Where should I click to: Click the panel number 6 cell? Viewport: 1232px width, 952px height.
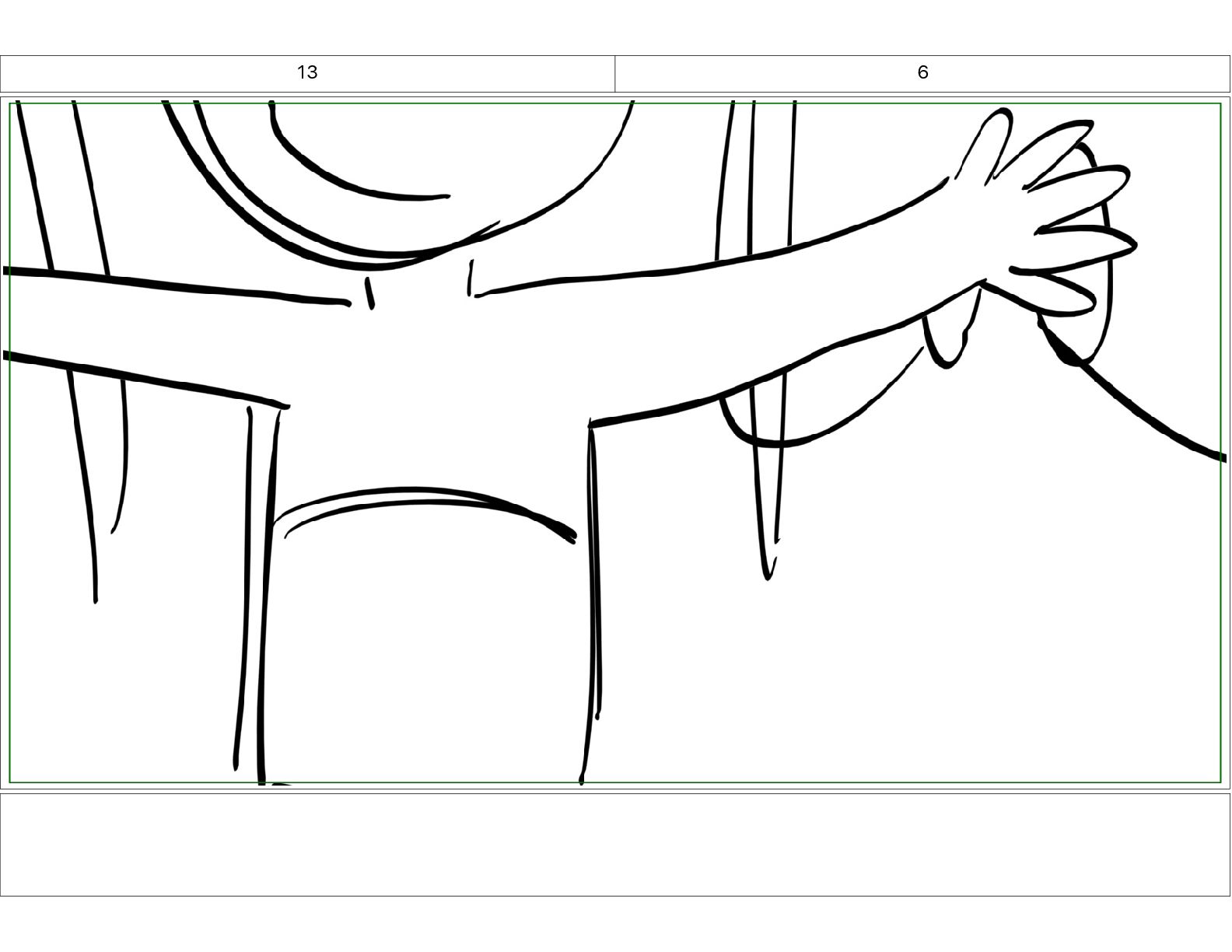pos(922,73)
